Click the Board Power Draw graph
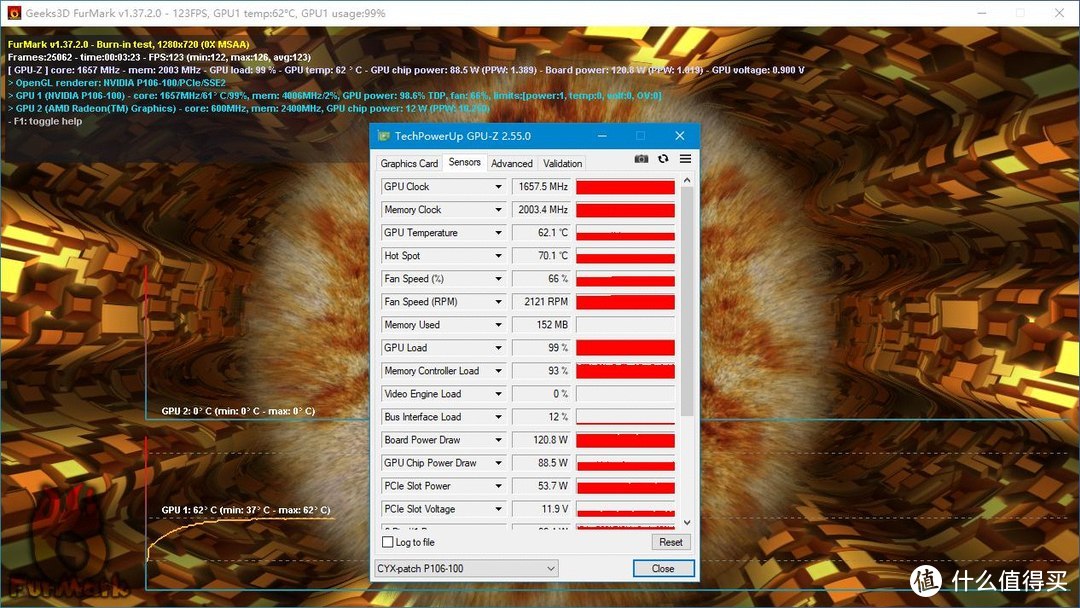Viewport: 1080px width, 608px height. [625, 440]
